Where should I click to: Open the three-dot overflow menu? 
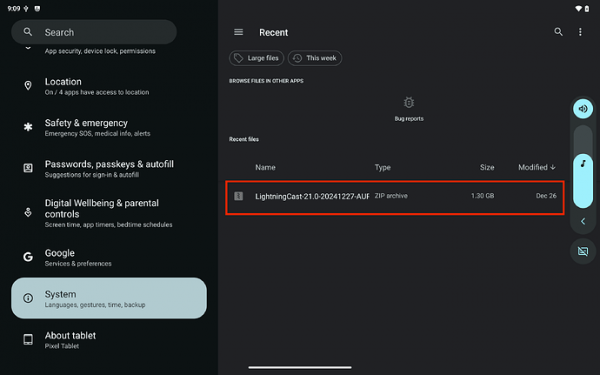pos(580,32)
